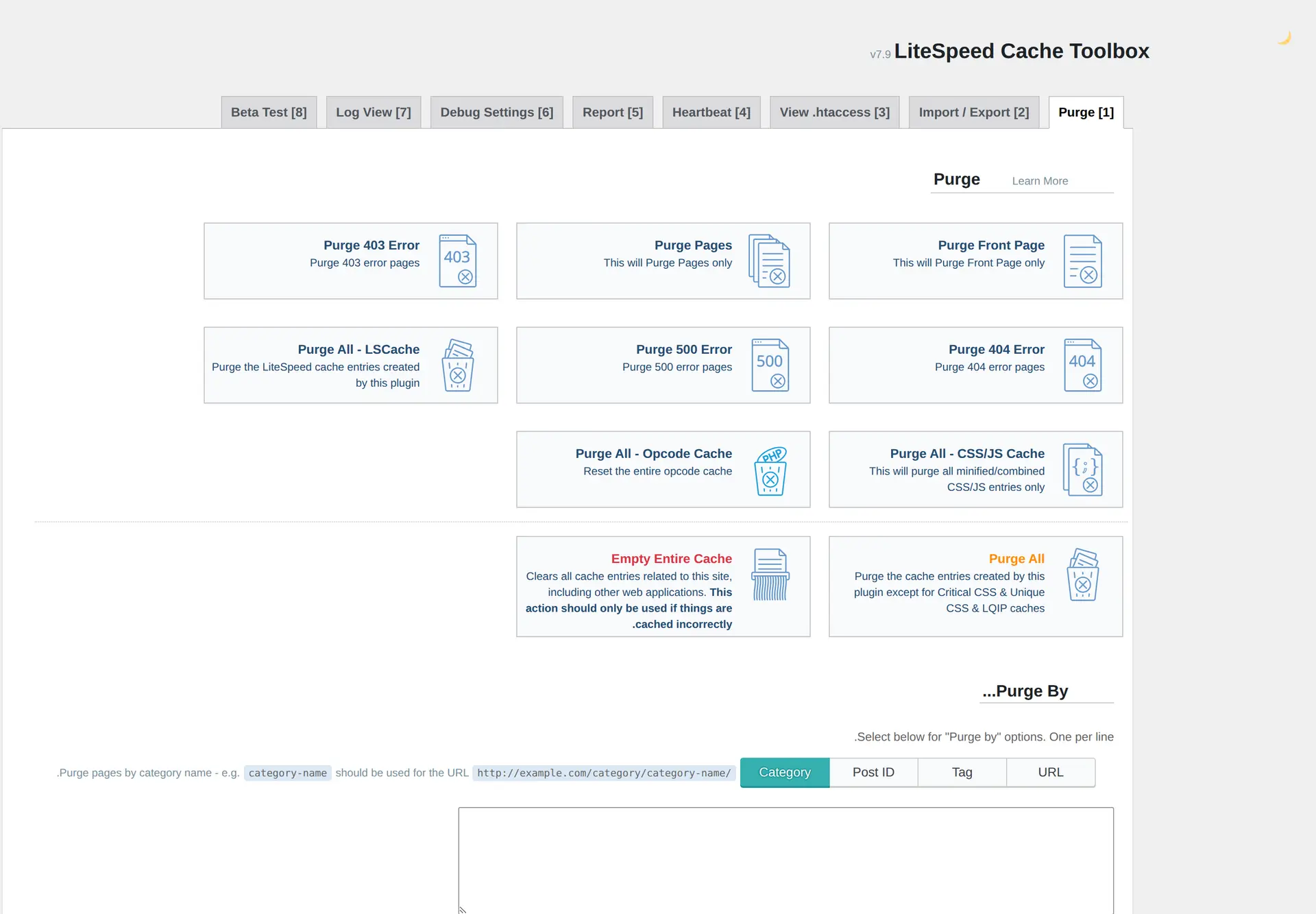Image resolution: width=1316 pixels, height=914 pixels.
Task: Select the Heartbeat [4] tab
Action: tap(711, 112)
